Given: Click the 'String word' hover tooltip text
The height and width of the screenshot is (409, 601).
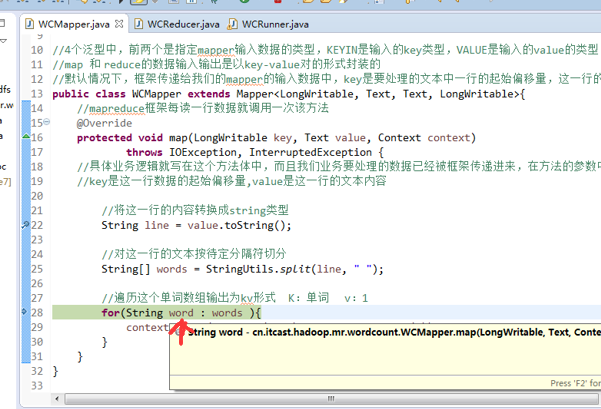Looking at the screenshot, I should pos(215,332).
